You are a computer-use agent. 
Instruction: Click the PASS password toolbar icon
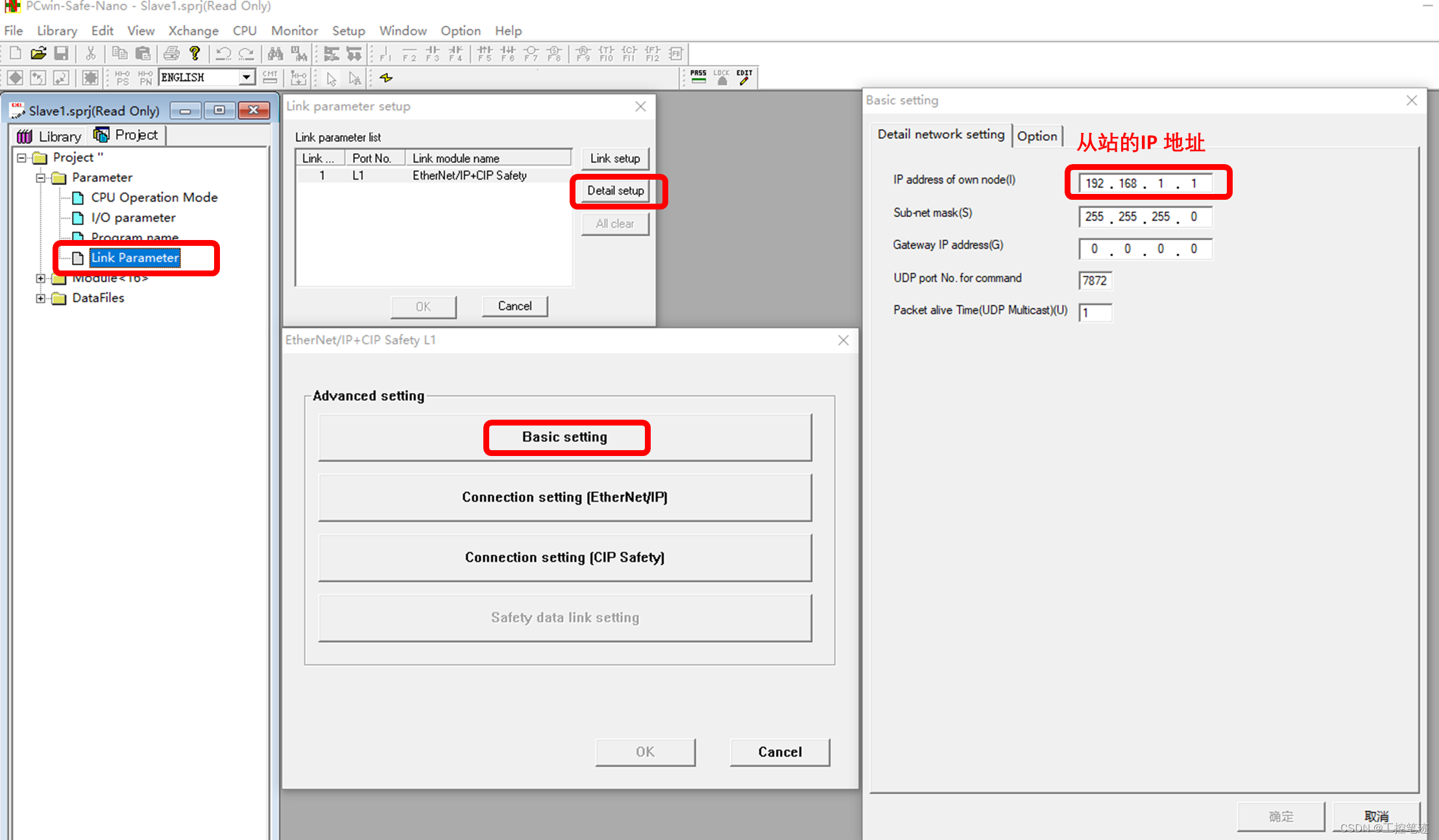(x=698, y=77)
